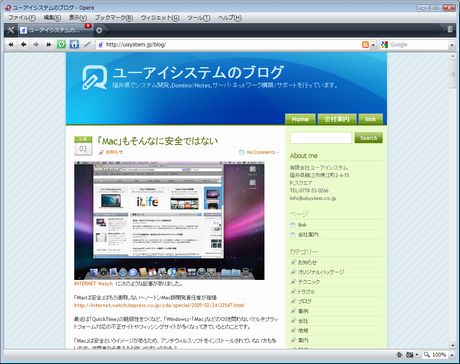
Task: Open the ウィジェット(G) menu
Action: [160, 18]
